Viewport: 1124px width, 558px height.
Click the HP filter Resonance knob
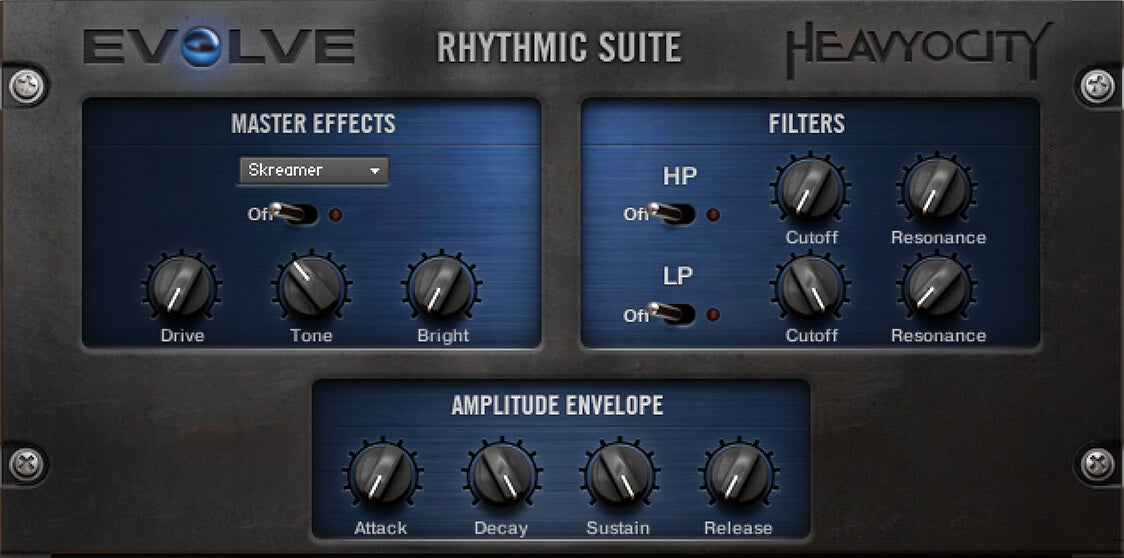[937, 189]
